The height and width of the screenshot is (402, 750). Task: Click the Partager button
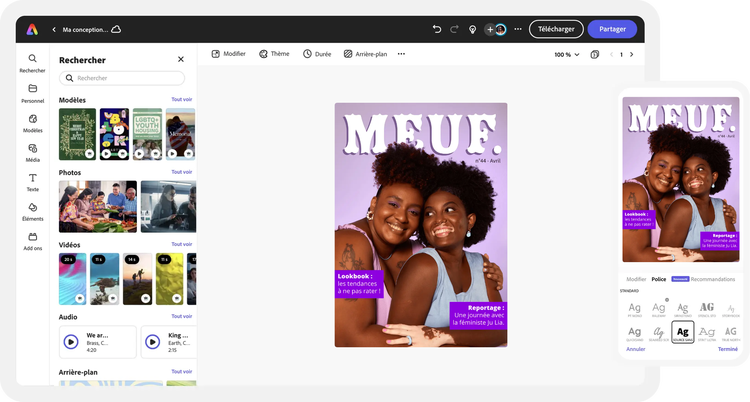click(612, 29)
